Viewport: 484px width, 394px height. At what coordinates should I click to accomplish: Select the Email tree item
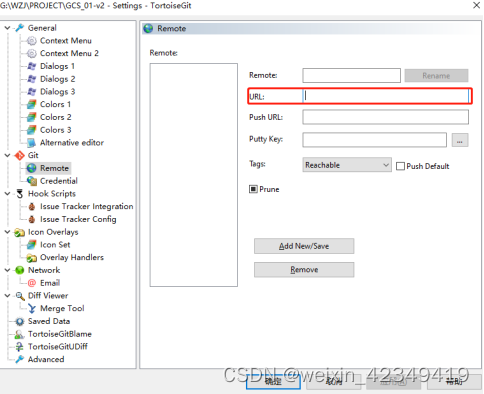click(x=50, y=283)
